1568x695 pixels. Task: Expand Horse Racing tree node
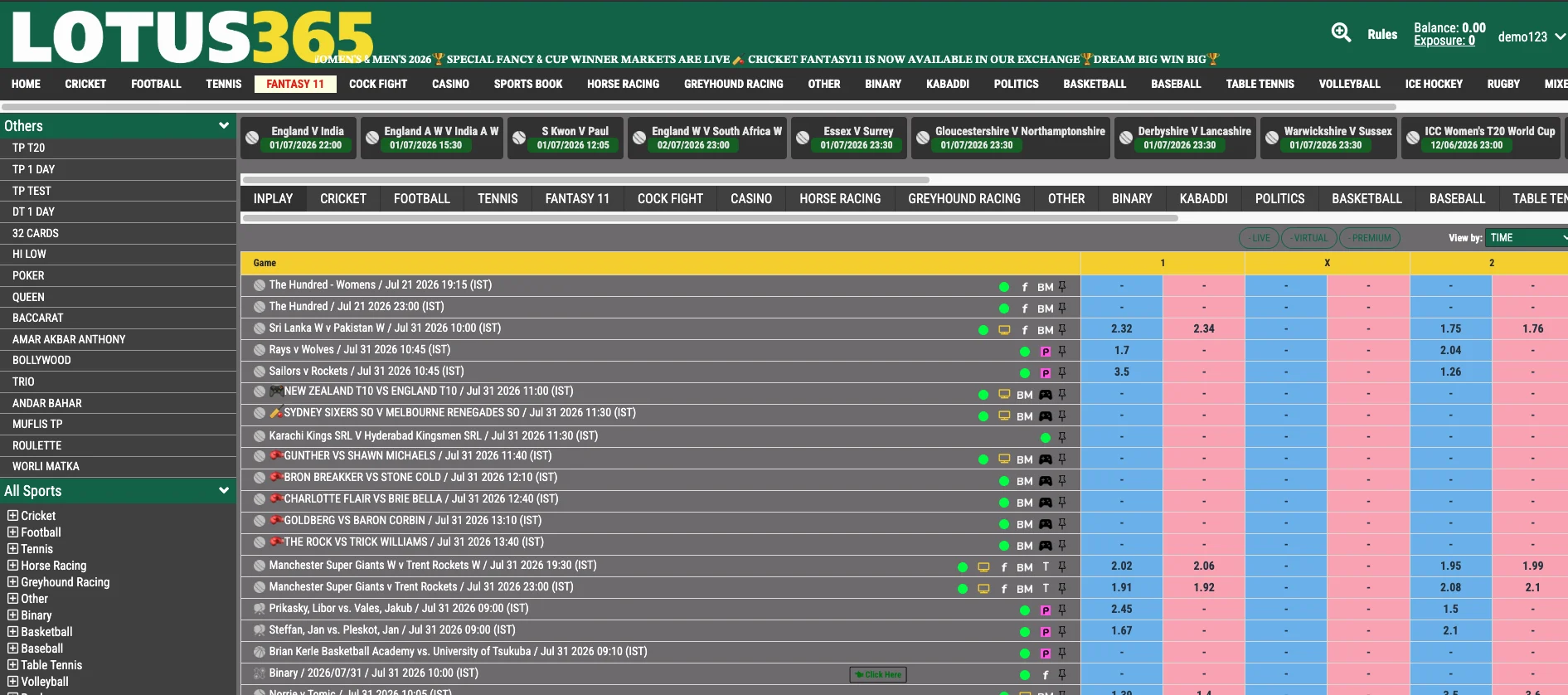tap(13, 566)
